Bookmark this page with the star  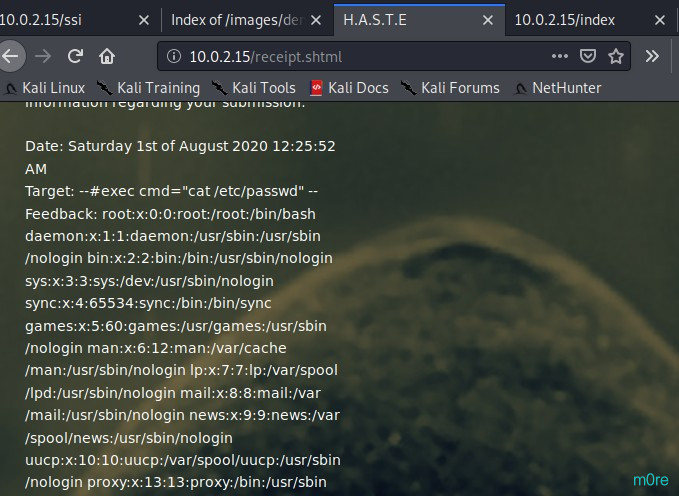[616, 56]
